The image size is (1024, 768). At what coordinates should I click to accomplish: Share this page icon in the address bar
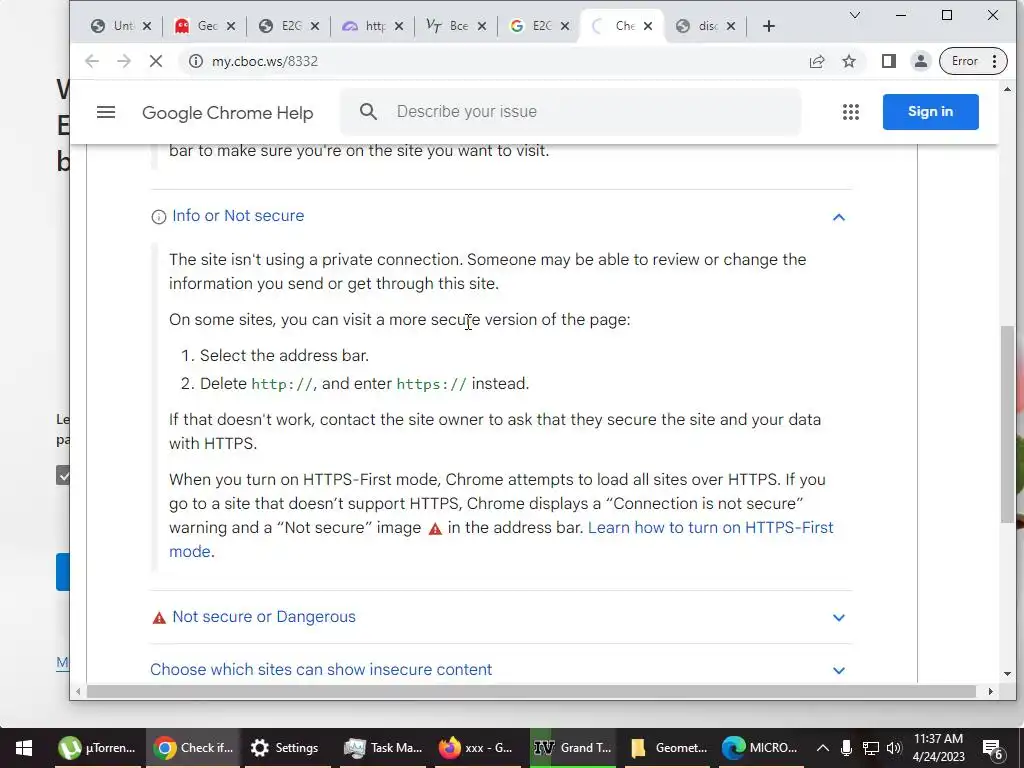tap(817, 61)
